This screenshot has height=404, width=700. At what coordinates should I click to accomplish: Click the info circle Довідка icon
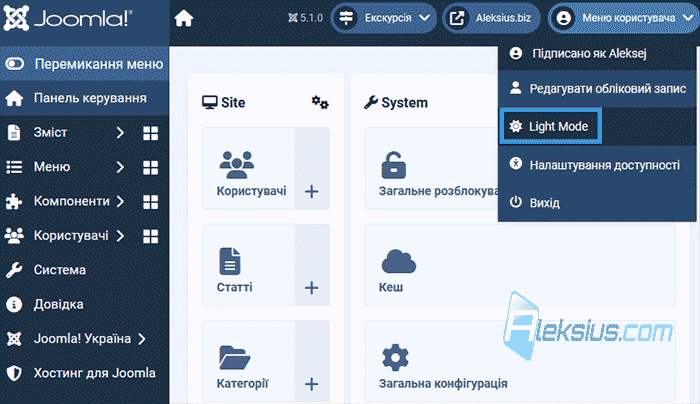pyautogui.click(x=14, y=304)
